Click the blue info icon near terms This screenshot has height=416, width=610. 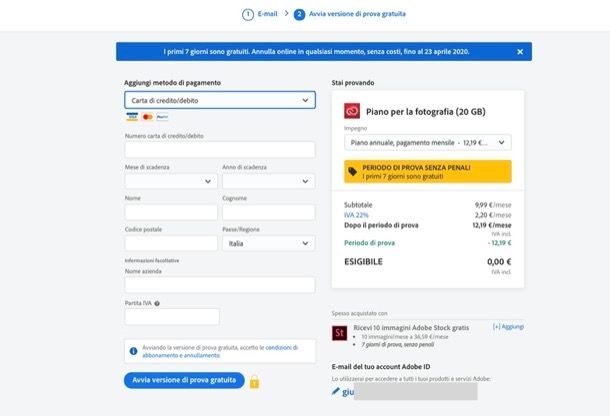[x=133, y=351]
